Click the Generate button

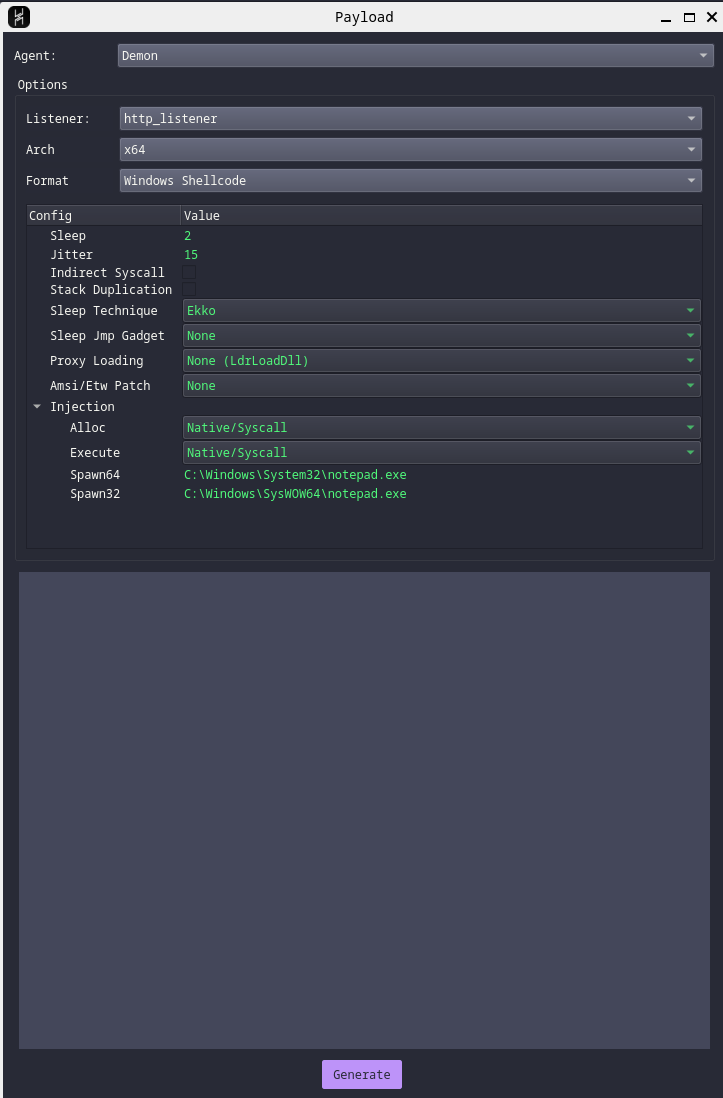[x=362, y=1074]
